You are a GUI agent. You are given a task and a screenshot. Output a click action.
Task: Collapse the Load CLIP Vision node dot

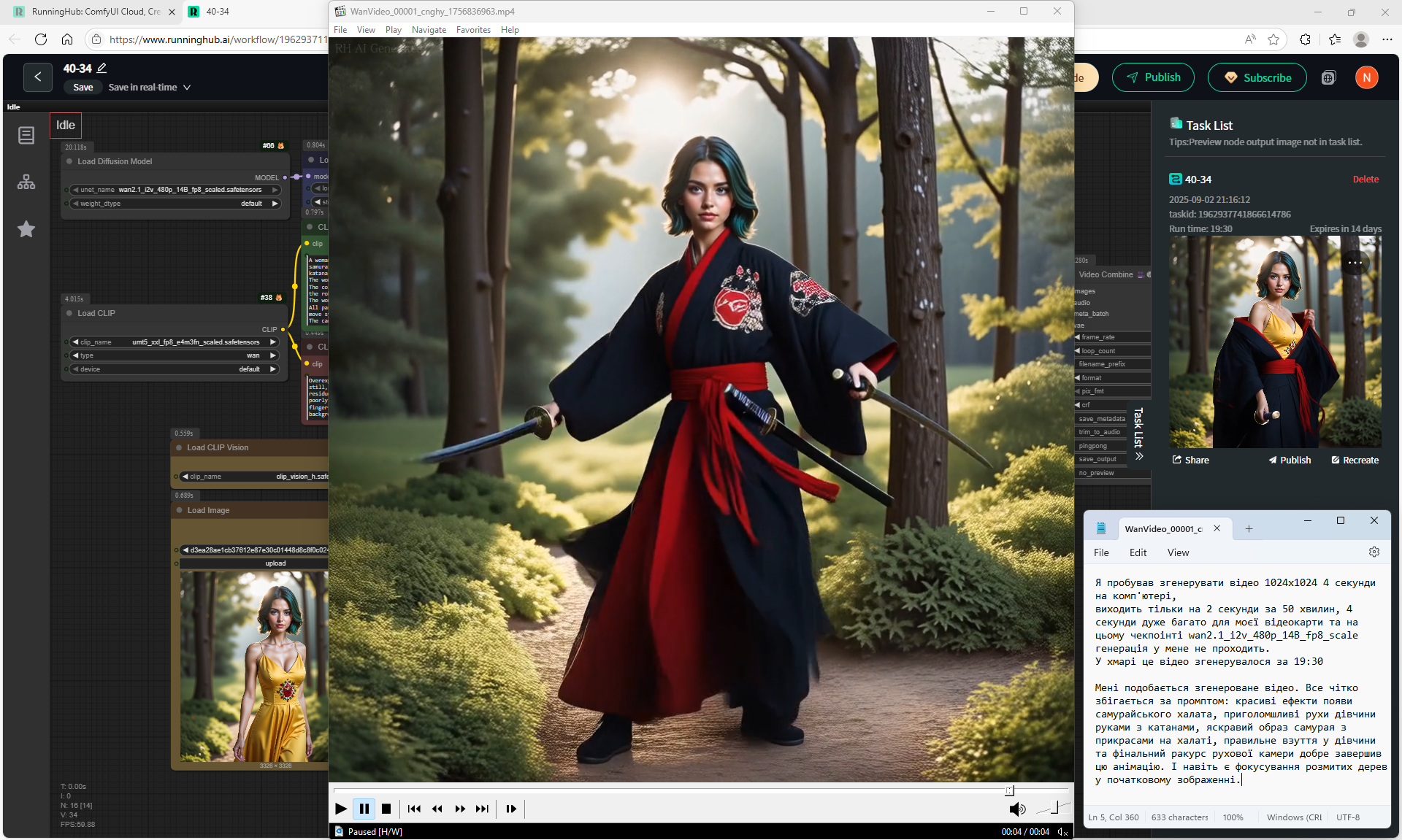pyautogui.click(x=179, y=447)
